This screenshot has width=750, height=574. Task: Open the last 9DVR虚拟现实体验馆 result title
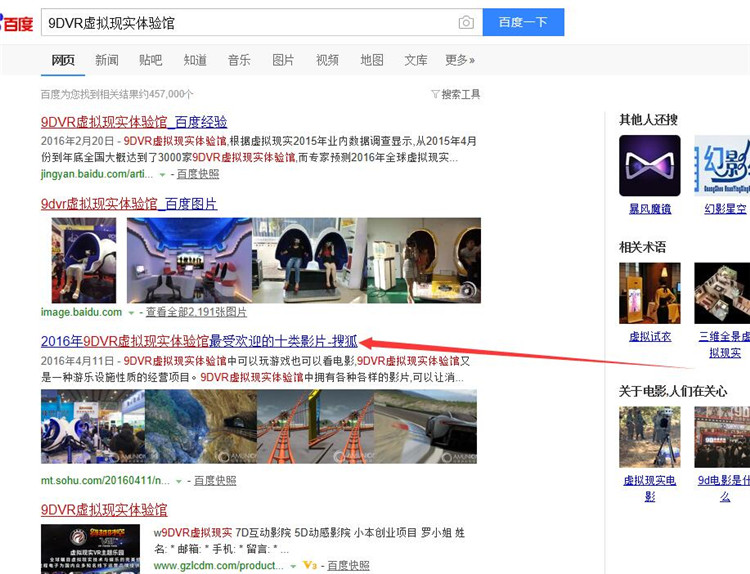(x=104, y=510)
